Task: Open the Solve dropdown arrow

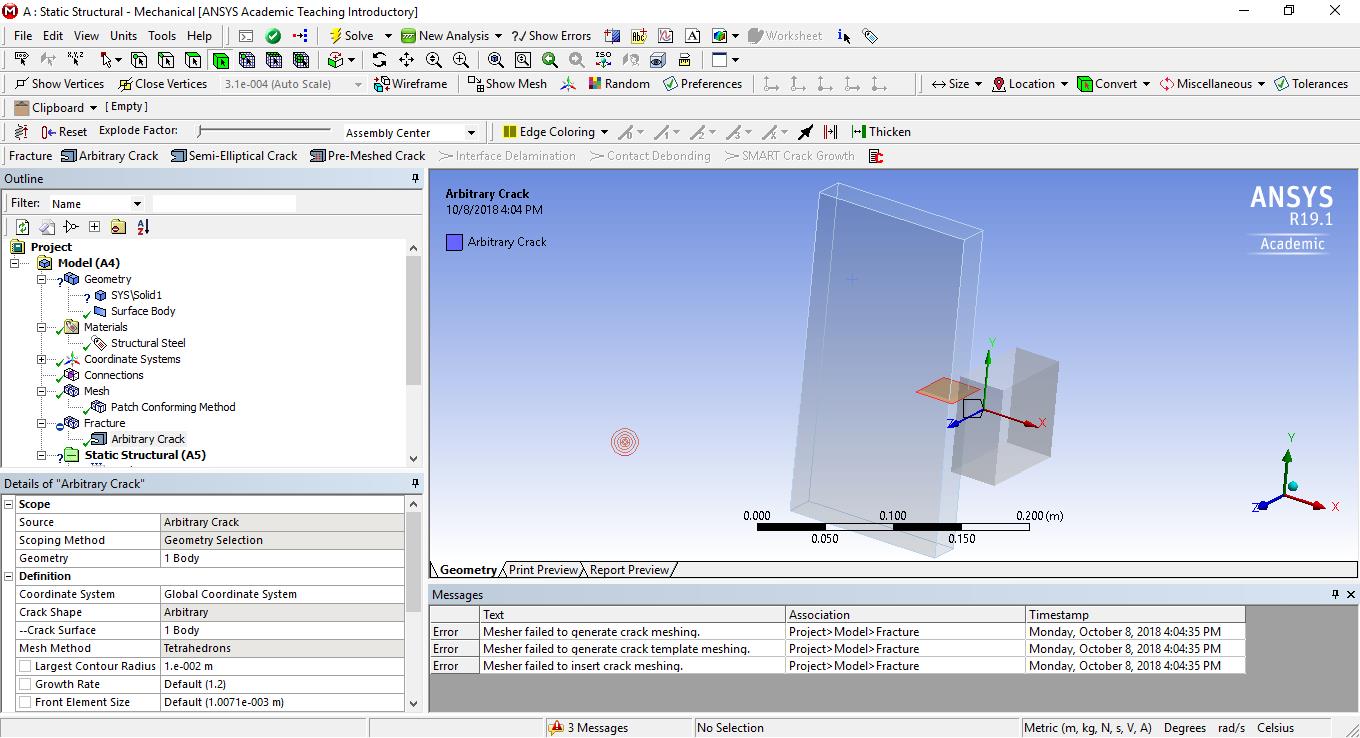Action: coord(388,36)
